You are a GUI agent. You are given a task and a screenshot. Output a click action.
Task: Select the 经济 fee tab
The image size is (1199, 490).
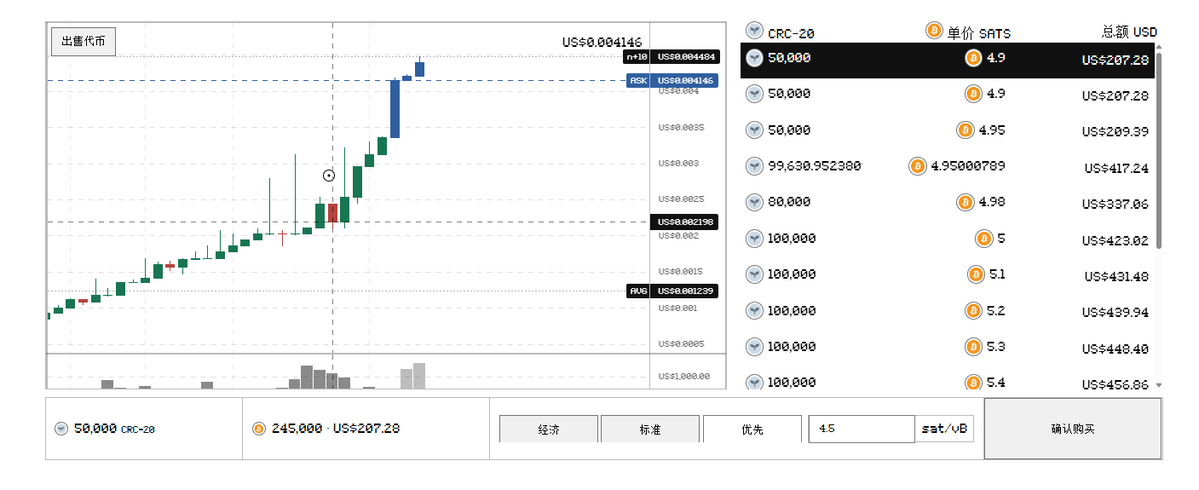click(548, 429)
